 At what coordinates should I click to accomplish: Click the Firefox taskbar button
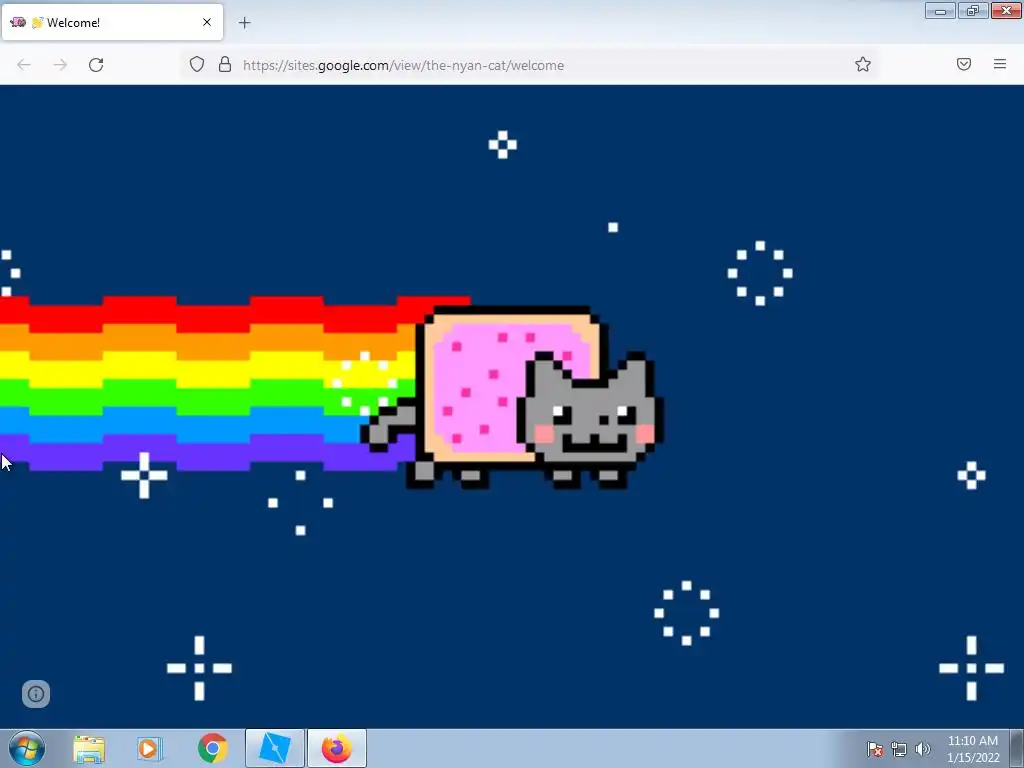coord(336,748)
